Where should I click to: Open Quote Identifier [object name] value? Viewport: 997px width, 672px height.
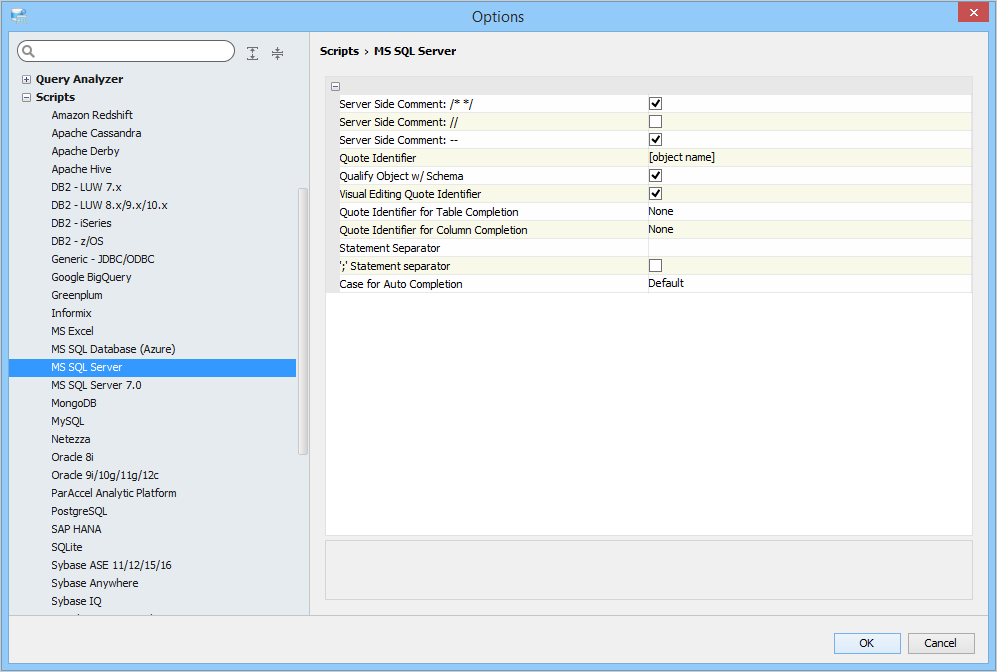(x=809, y=158)
